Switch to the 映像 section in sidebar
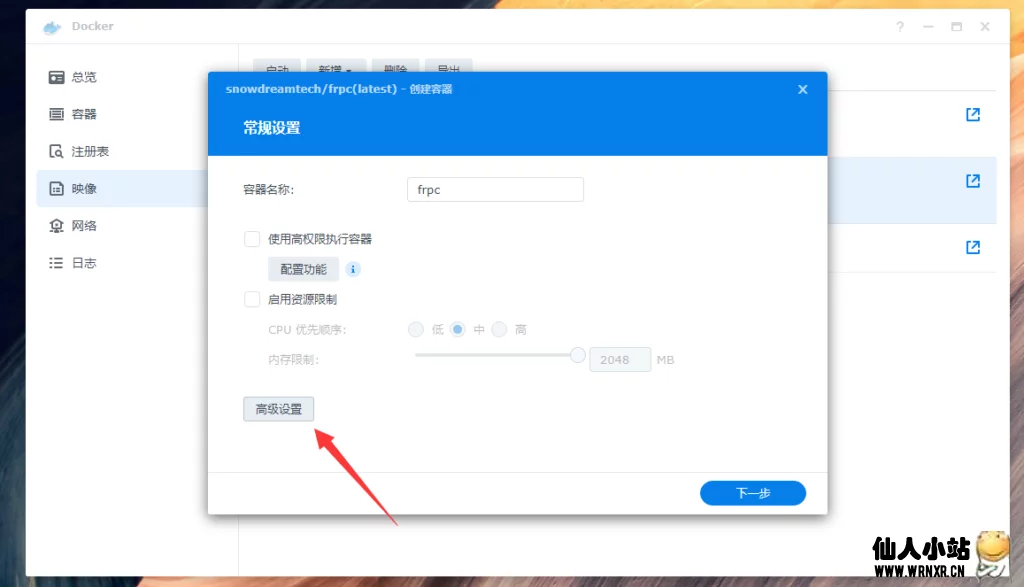This screenshot has width=1024, height=587. [84, 188]
